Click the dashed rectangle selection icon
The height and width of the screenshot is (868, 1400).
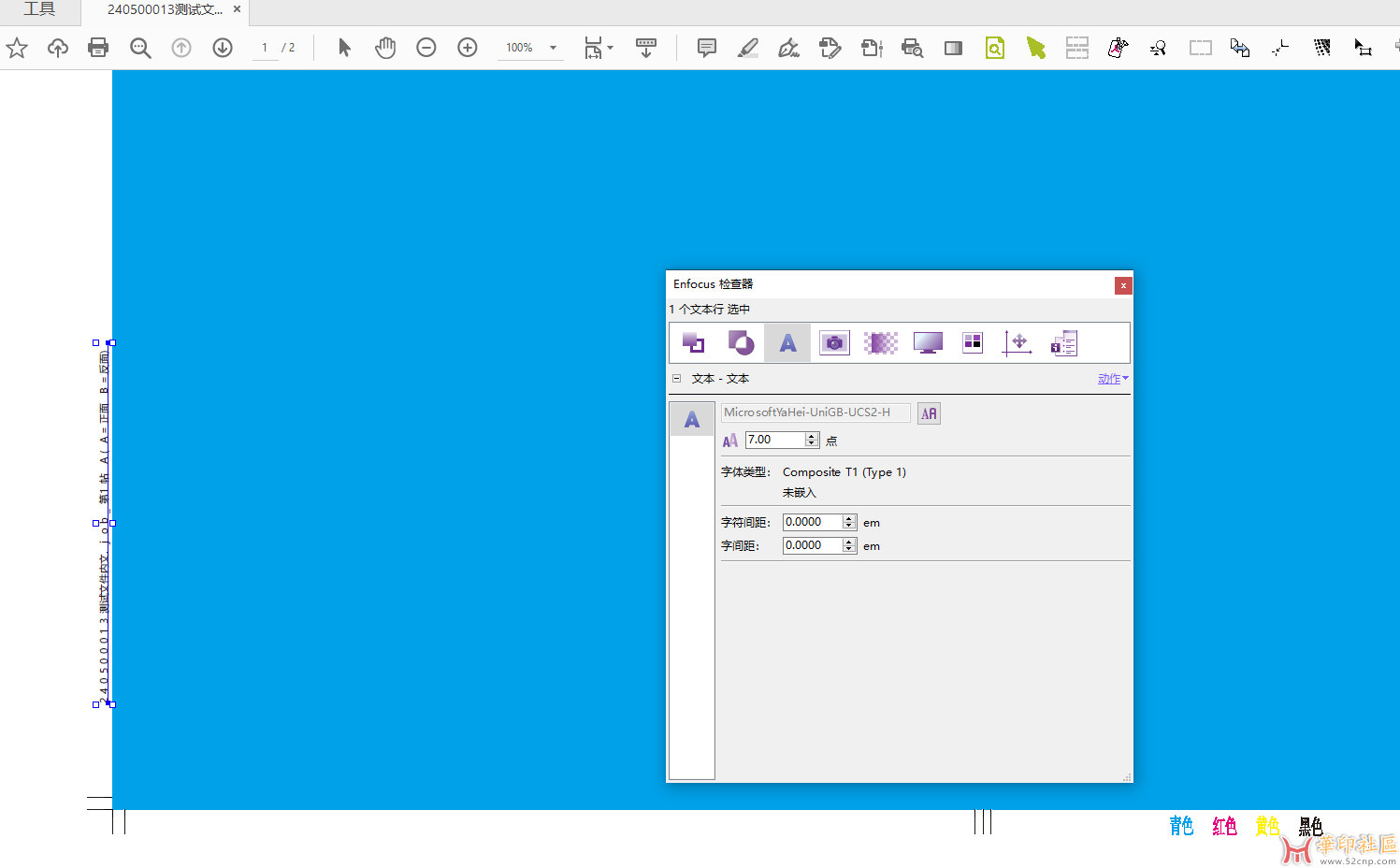(1200, 48)
